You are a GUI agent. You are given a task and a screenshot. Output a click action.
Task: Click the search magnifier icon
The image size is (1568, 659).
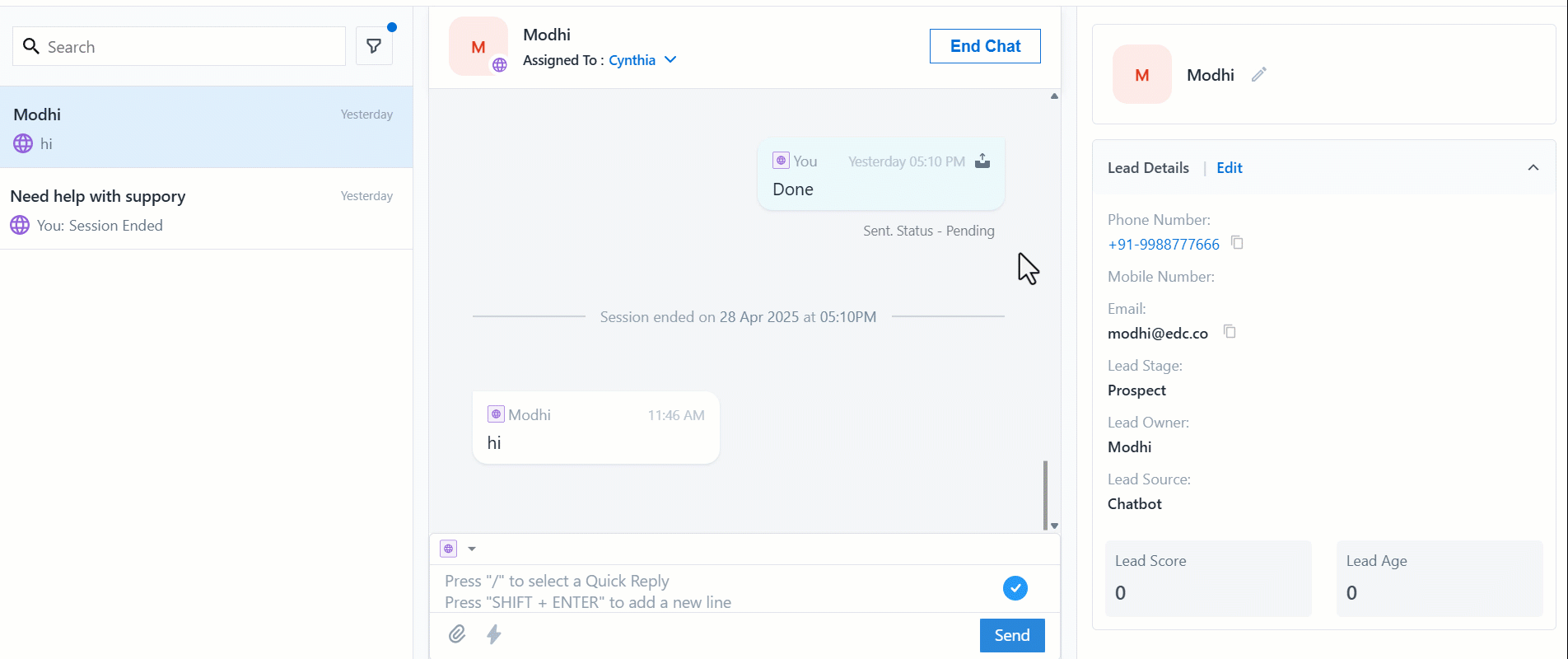[31, 46]
